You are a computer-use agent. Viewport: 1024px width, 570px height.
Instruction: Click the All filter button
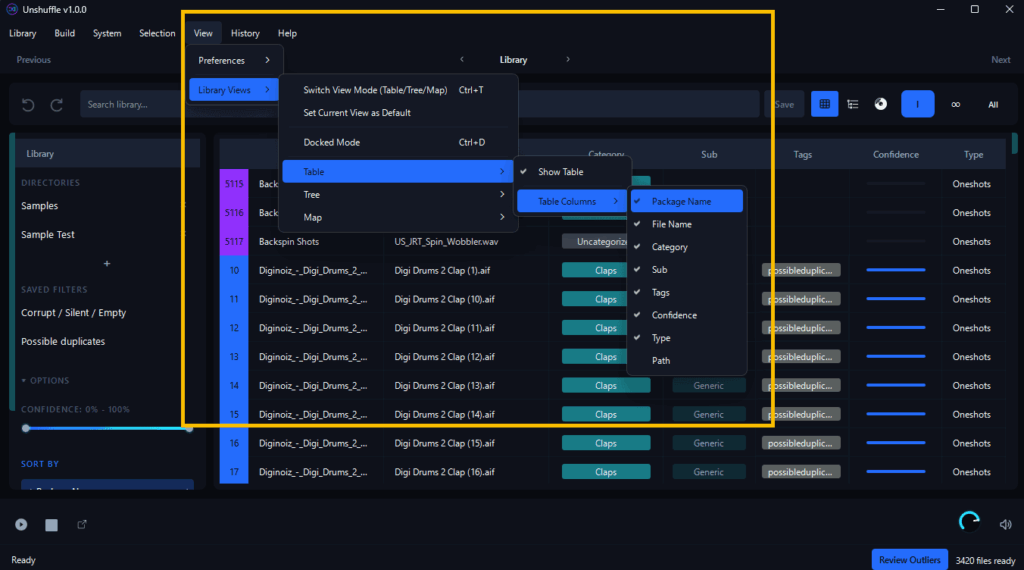click(993, 104)
